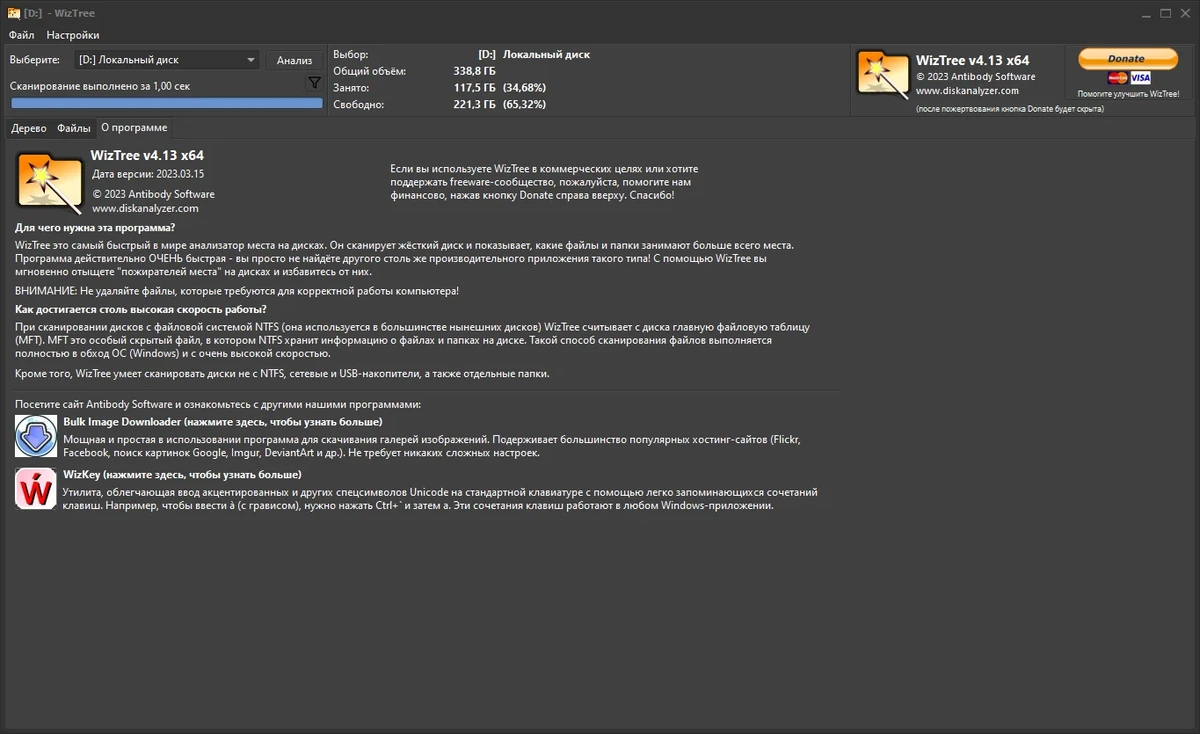This screenshot has height=734, width=1200.
Task: Open www.diskanalyzer.com link in top-right panel
Action: [967, 91]
